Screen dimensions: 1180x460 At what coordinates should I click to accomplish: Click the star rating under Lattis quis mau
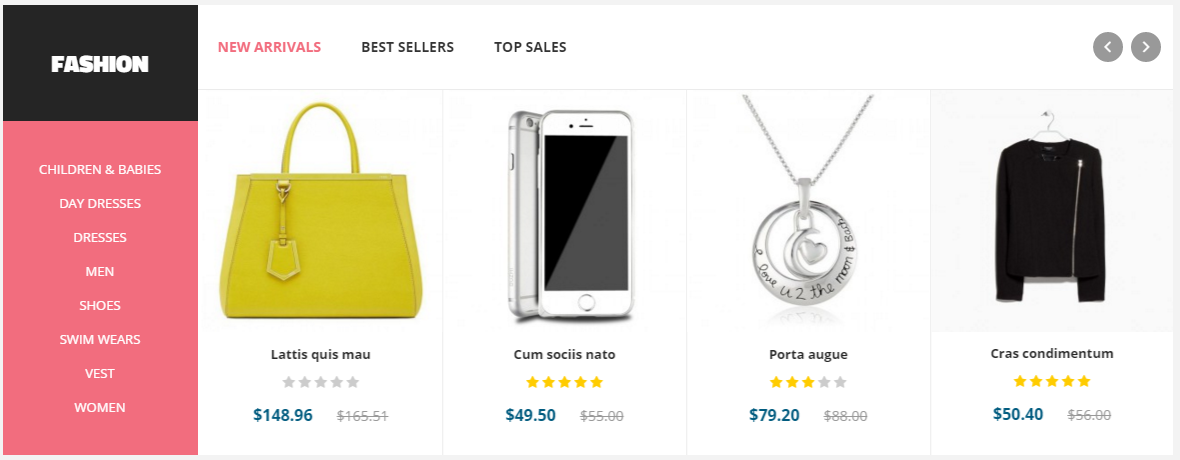[x=320, y=382]
